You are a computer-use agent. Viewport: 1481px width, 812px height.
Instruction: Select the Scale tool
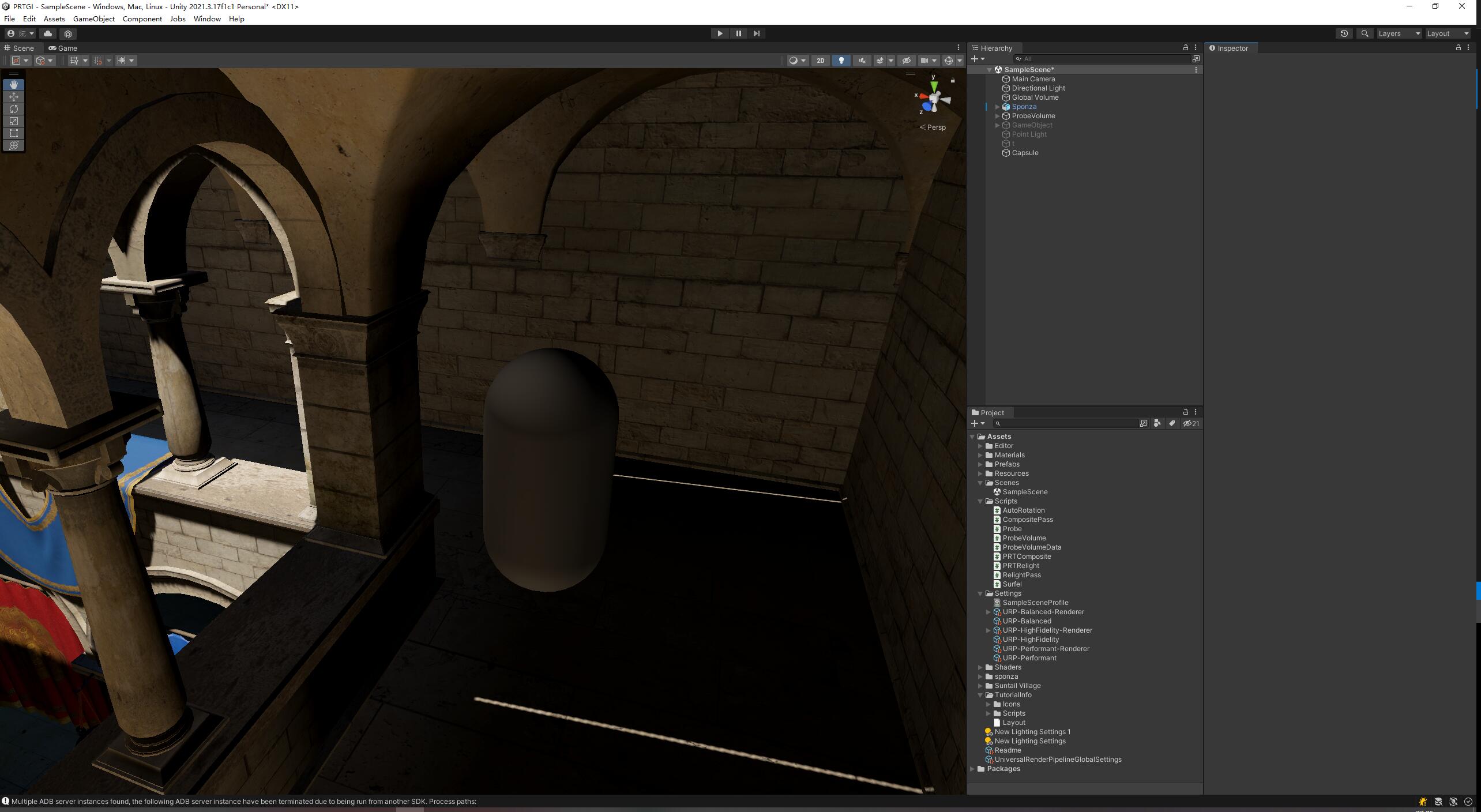(14, 121)
